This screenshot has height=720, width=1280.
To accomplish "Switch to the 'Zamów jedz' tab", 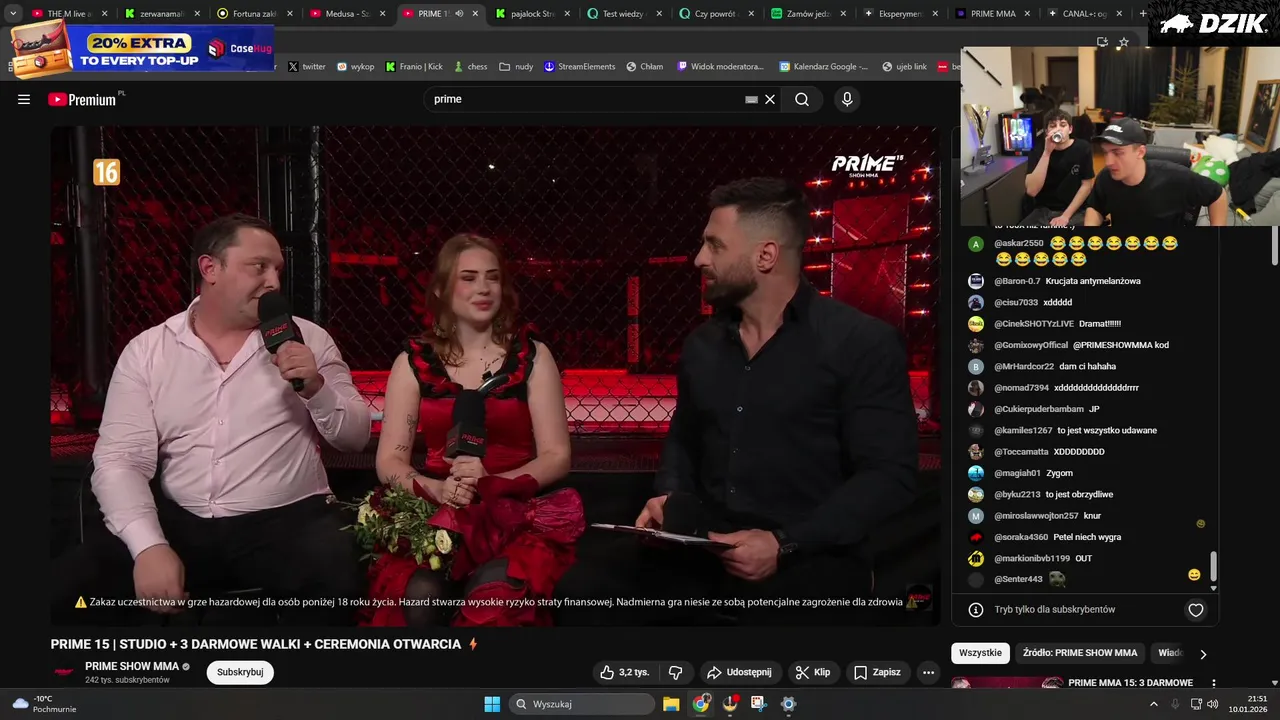I will (807, 14).
